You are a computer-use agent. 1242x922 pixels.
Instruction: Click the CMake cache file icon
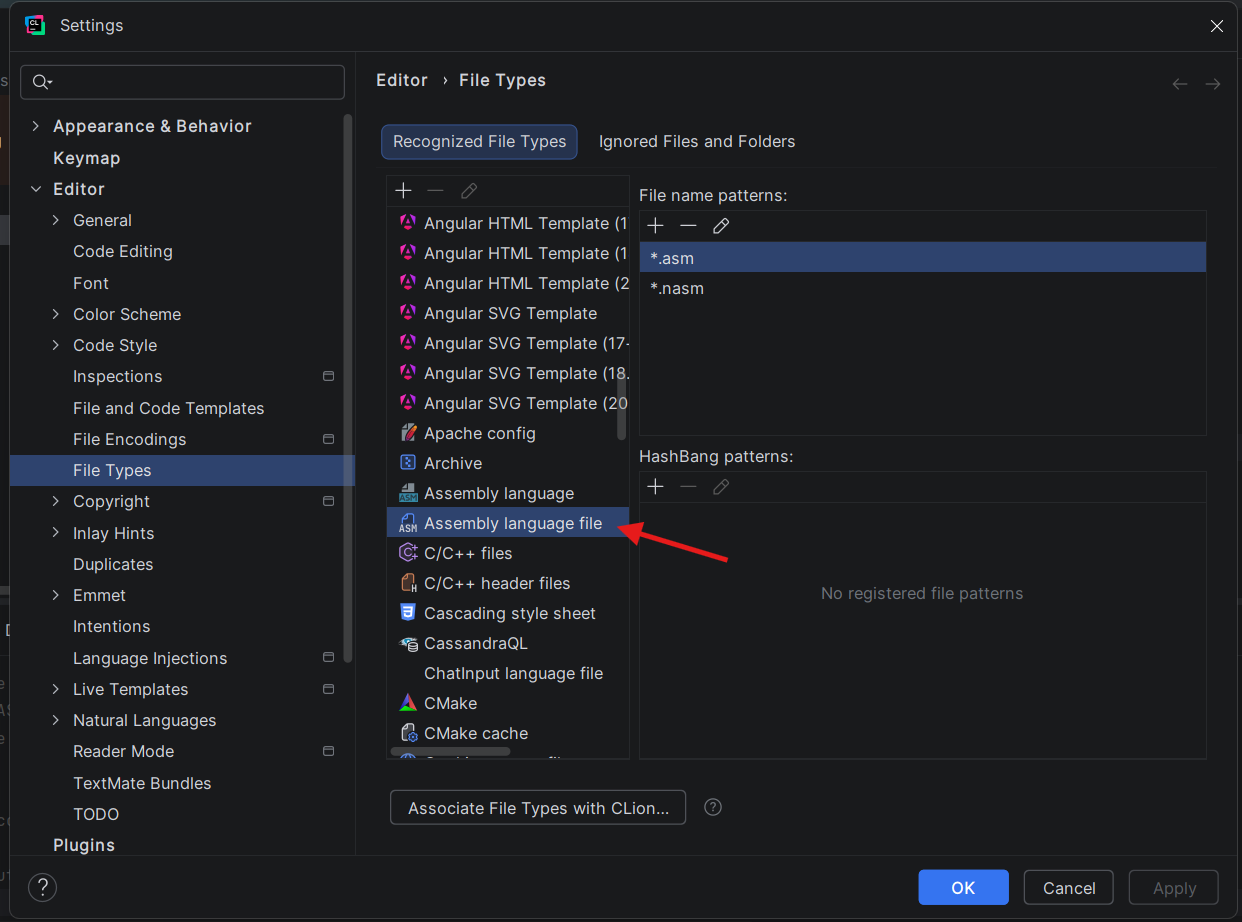coord(408,733)
